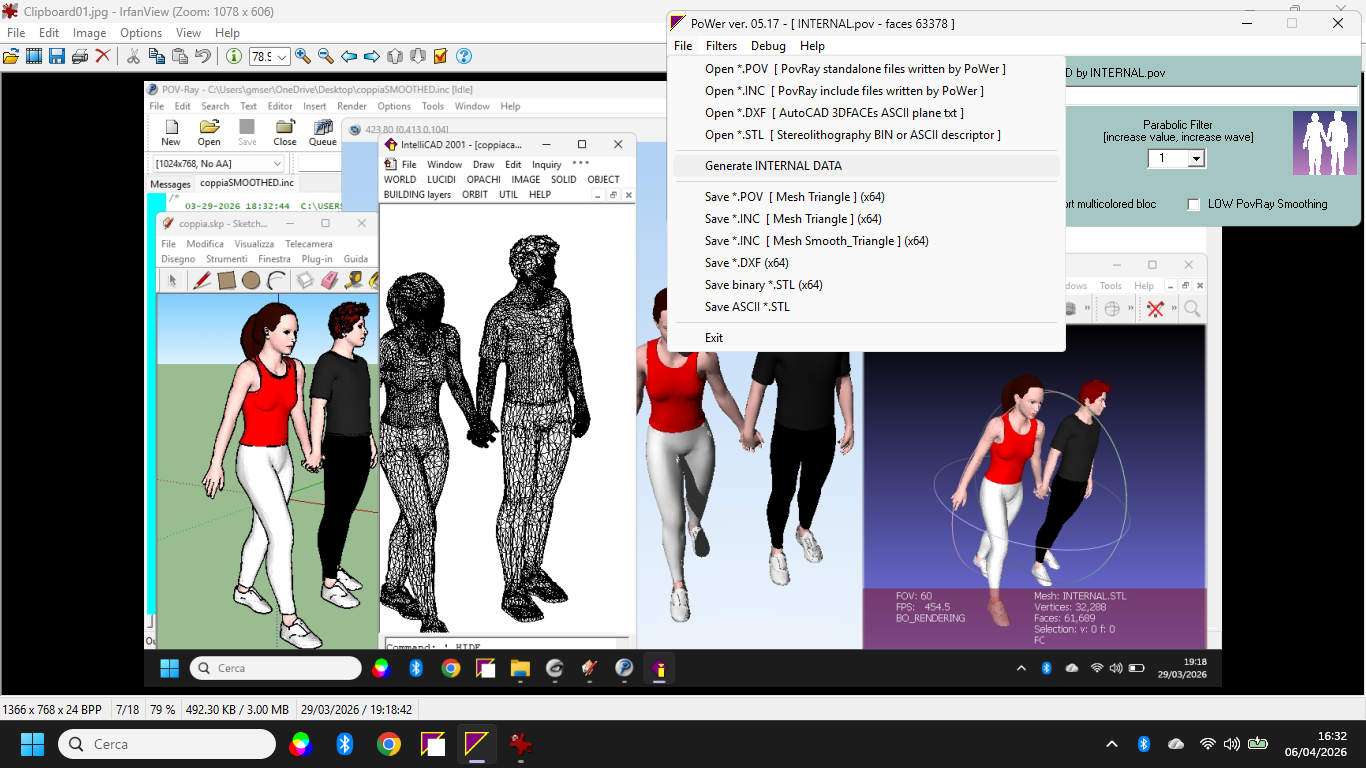Open IrfanView help question mark icon
The width and height of the screenshot is (1366, 768).
[x=463, y=57]
